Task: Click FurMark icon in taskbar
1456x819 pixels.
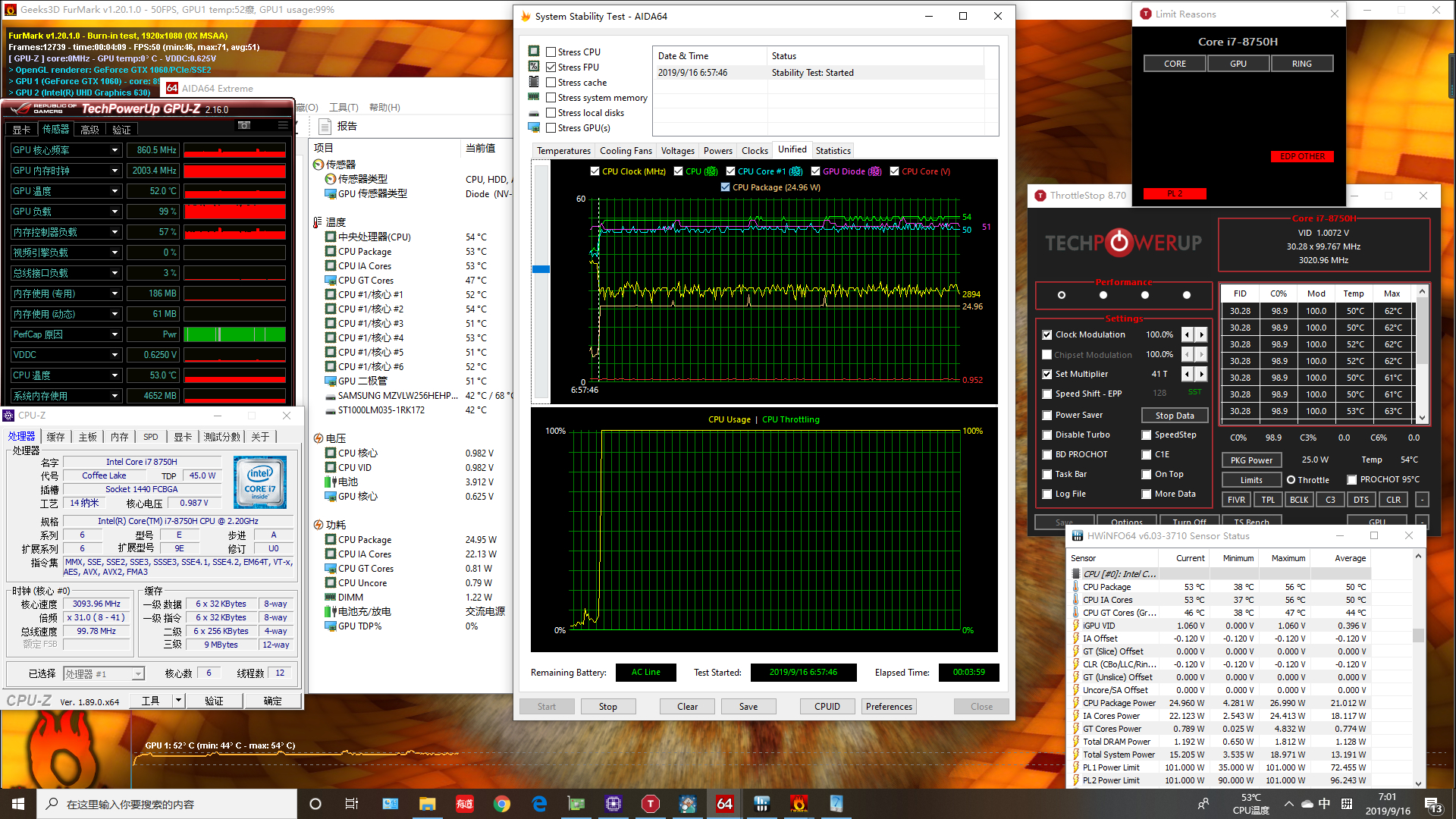Action: tap(799, 804)
